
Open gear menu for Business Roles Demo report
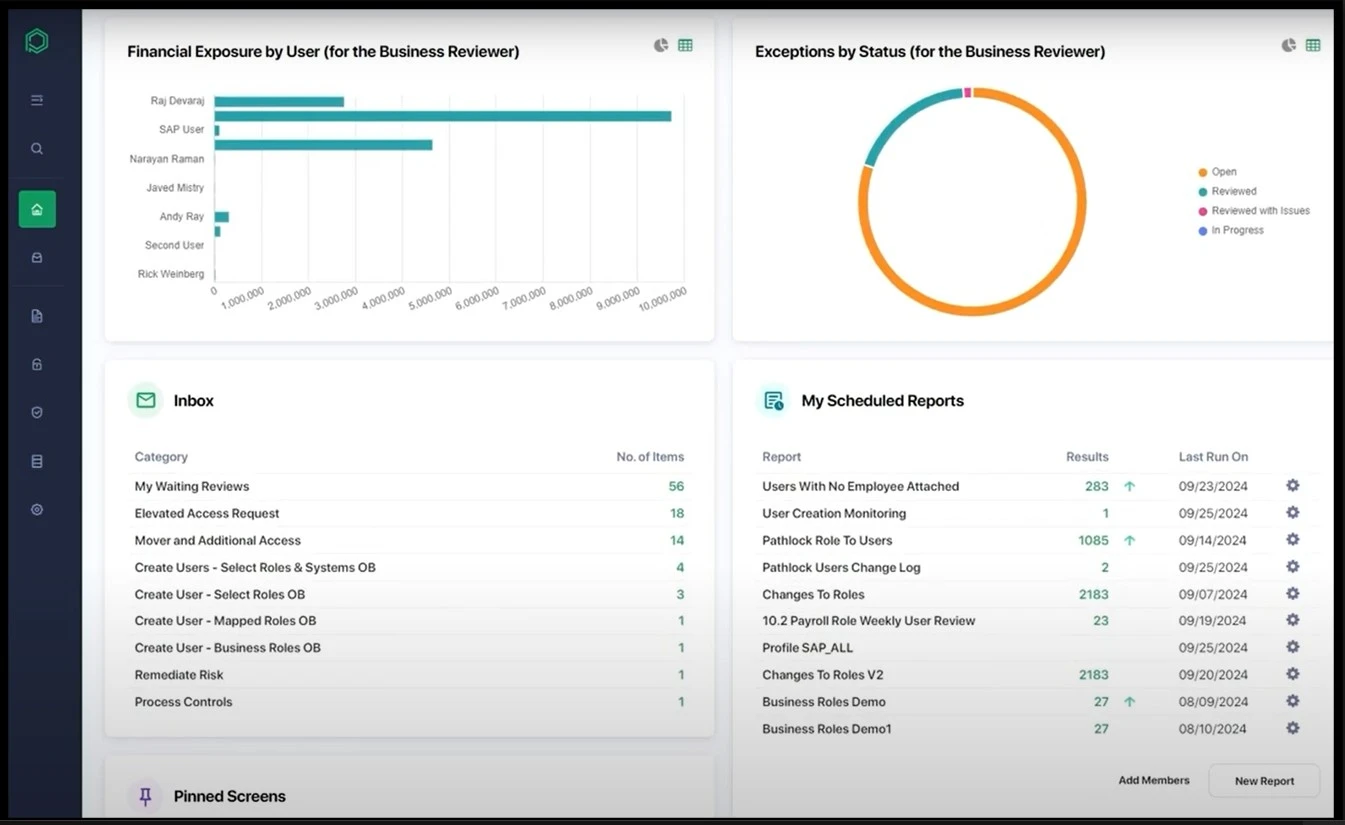pos(1292,701)
